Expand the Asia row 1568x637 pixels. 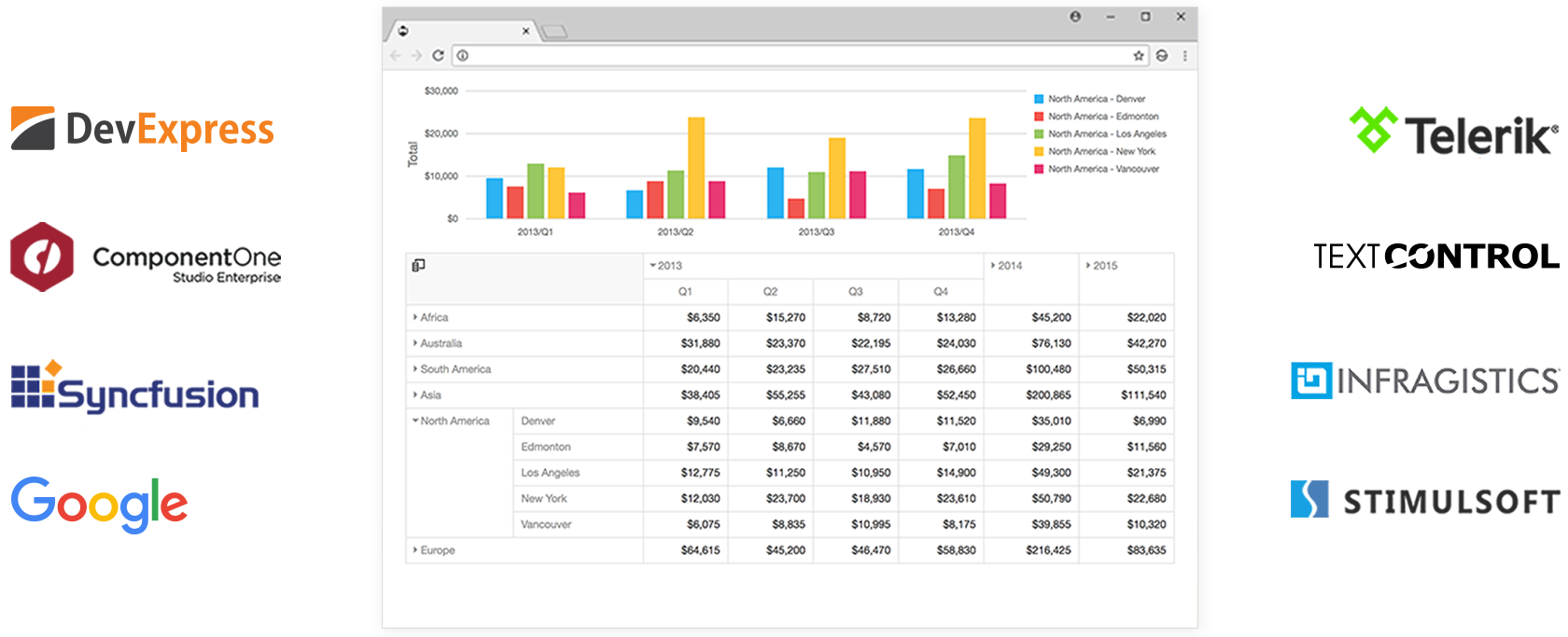click(415, 395)
